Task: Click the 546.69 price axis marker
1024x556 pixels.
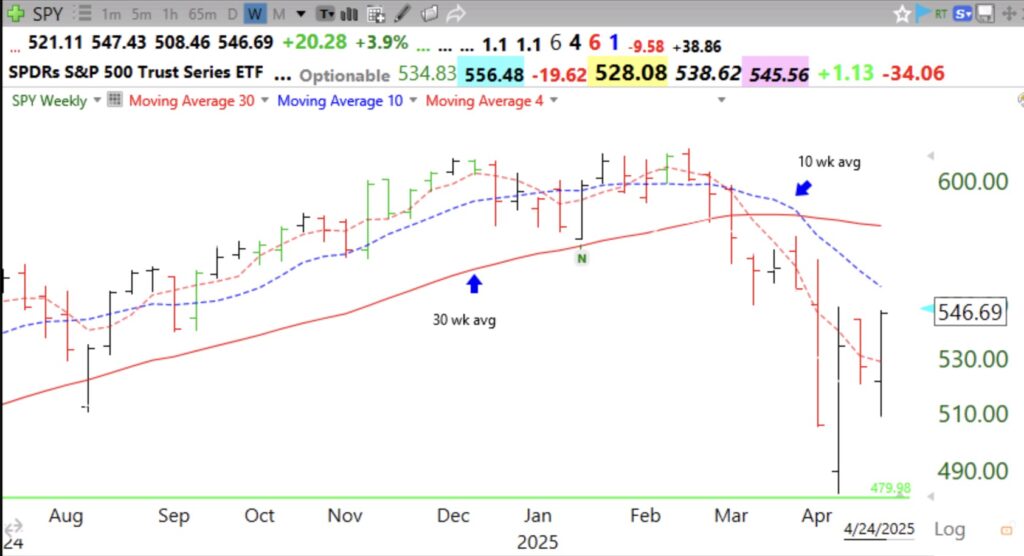Action: click(x=970, y=312)
